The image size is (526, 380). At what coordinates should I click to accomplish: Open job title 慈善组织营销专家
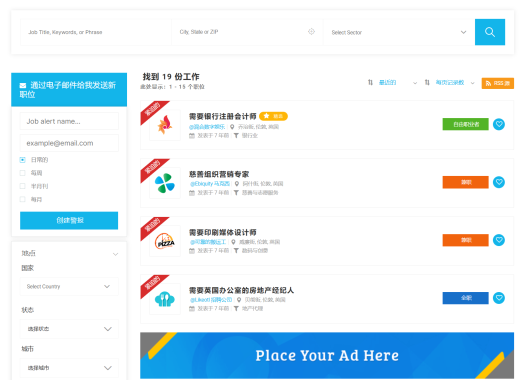coord(219,174)
